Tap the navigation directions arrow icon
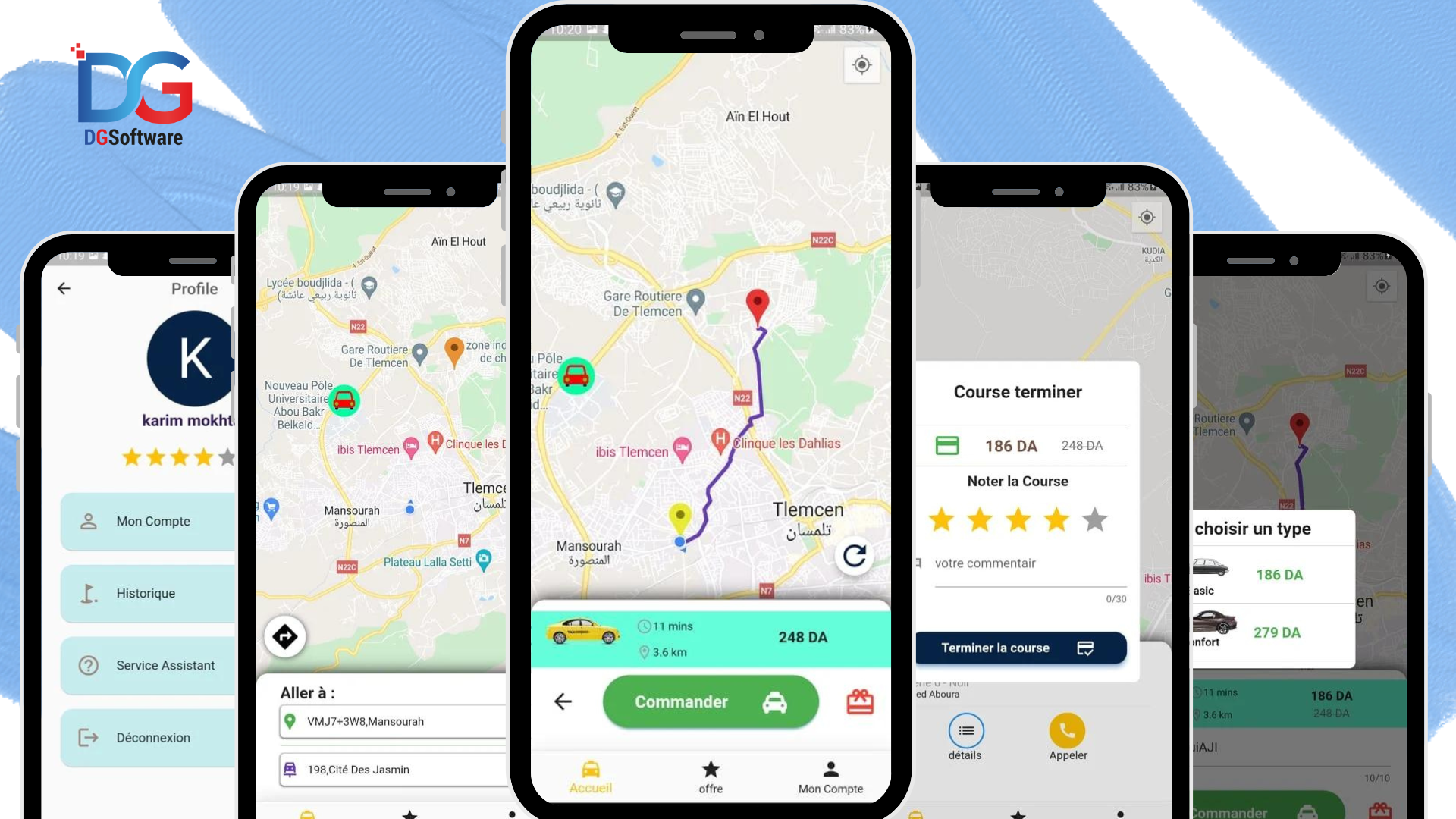Screen dimensions: 1456x819 point(285,636)
